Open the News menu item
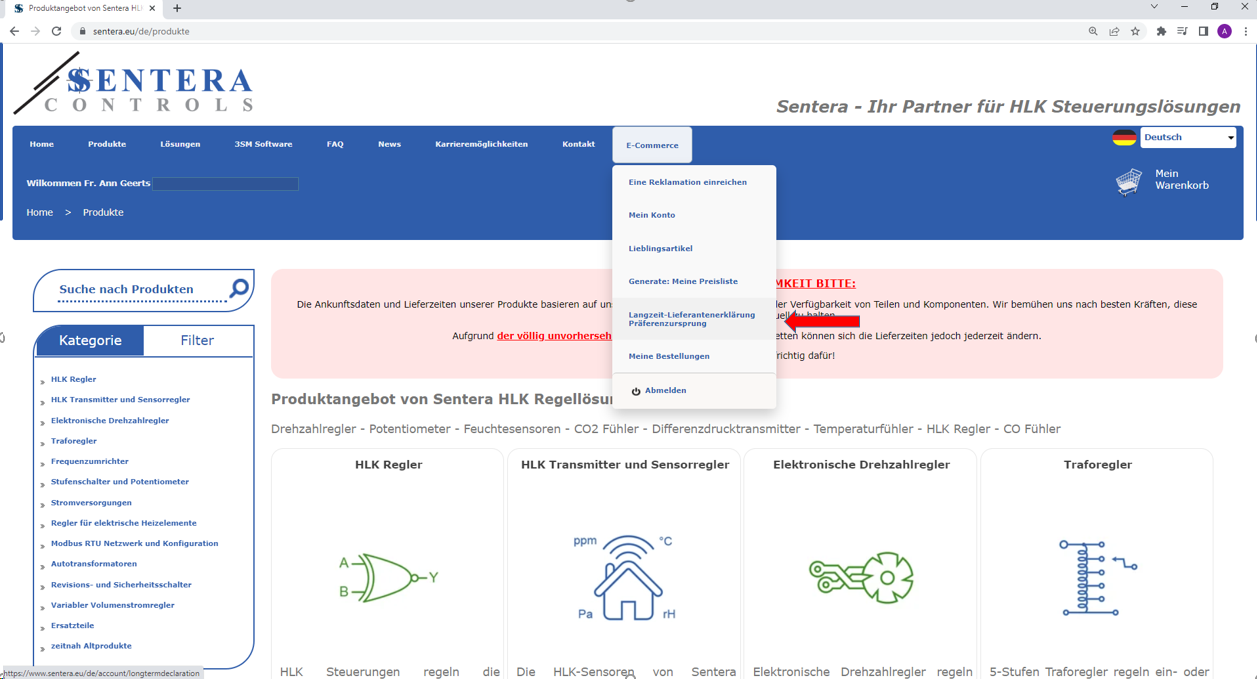Screen dimensions: 1257x679 coord(389,144)
